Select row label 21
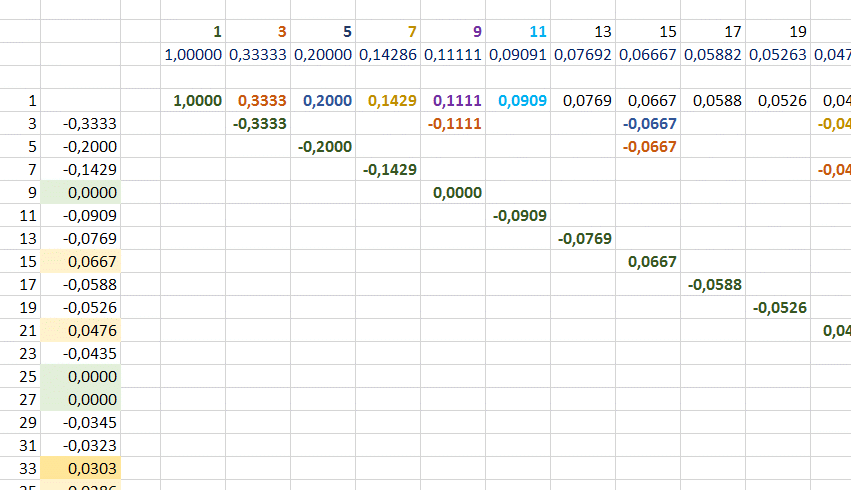This screenshot has width=851, height=490. (20, 330)
